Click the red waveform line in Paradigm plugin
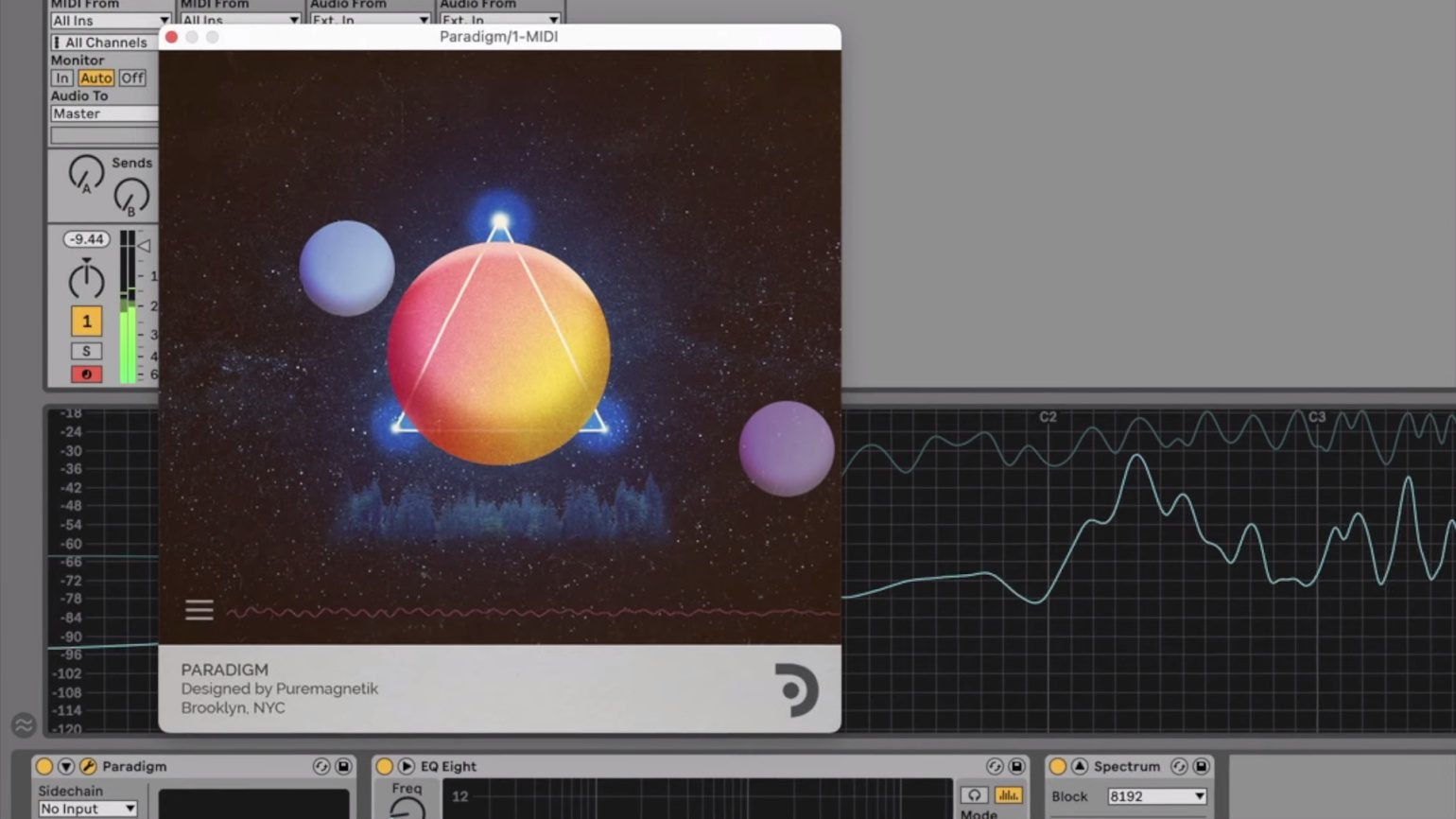The image size is (1456, 819). [532, 613]
